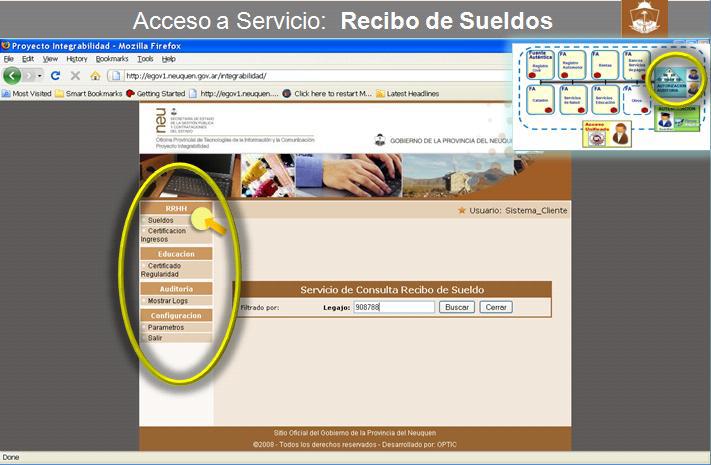Open the History menu
The height and width of the screenshot is (465, 711).
pos(77,59)
